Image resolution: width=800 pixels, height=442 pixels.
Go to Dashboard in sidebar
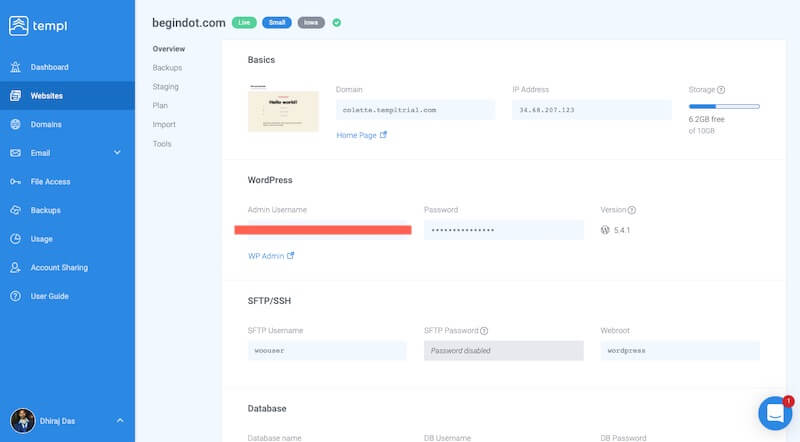tap(49, 67)
